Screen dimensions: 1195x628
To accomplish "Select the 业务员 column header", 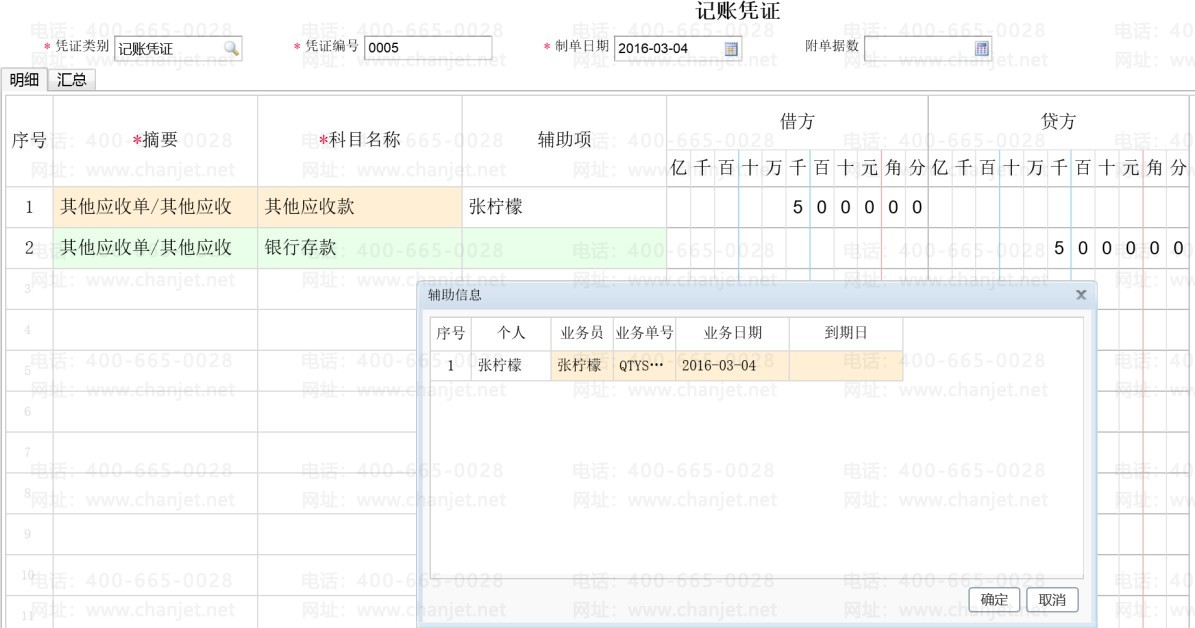I will pos(582,333).
